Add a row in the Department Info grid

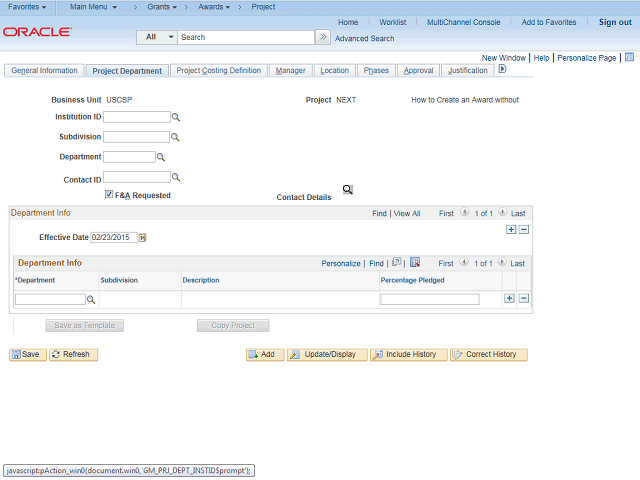pos(509,298)
